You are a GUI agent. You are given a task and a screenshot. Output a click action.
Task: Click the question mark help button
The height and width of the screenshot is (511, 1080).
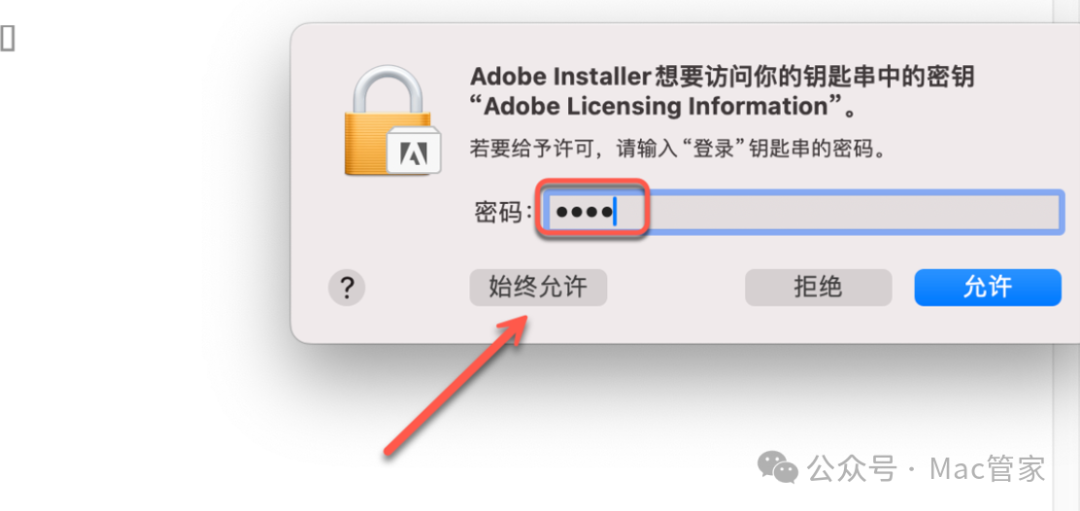pyautogui.click(x=347, y=288)
